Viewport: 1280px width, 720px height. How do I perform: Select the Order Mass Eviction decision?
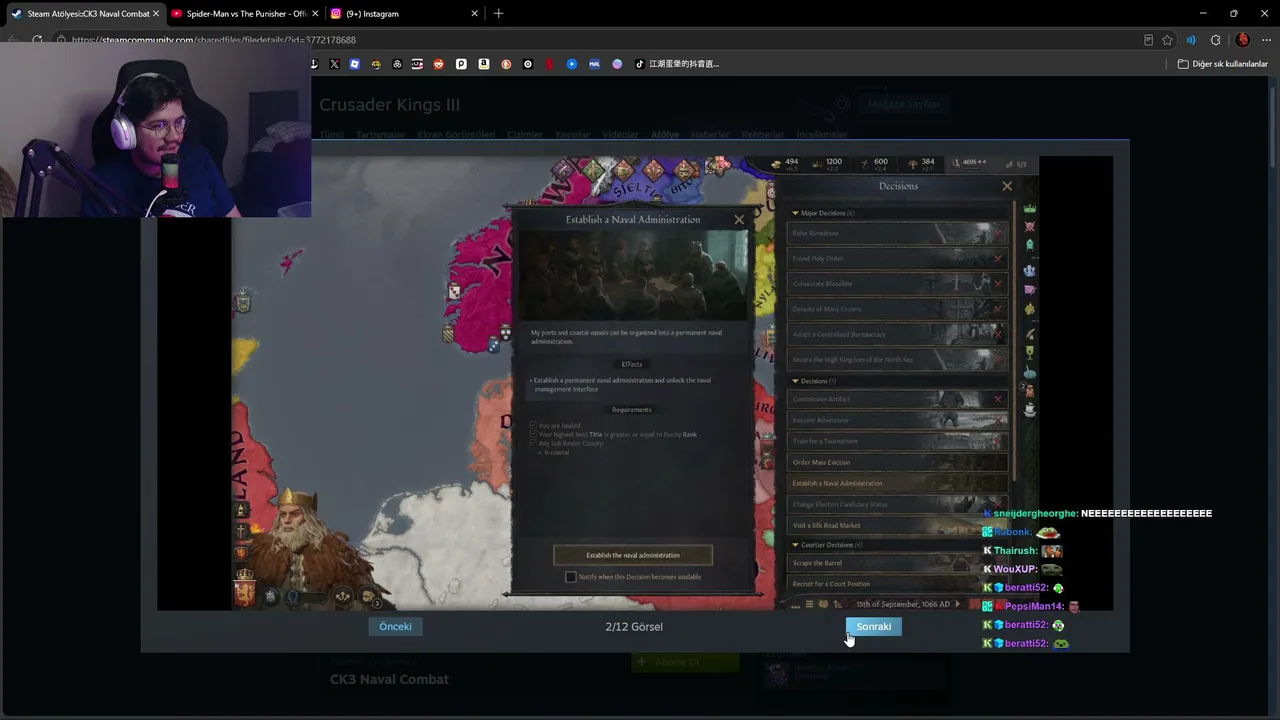(x=898, y=462)
